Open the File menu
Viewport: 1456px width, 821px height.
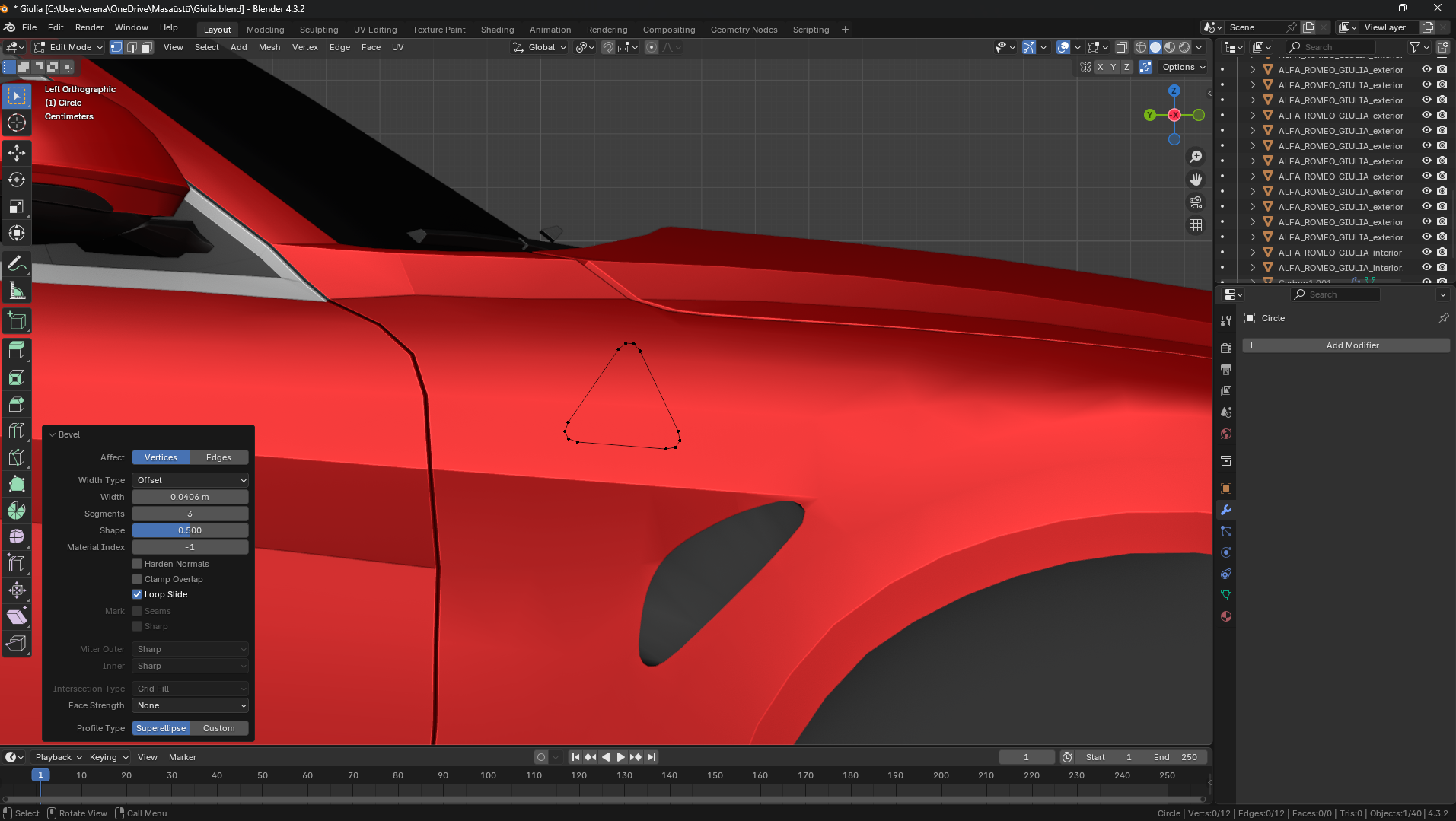(30, 27)
